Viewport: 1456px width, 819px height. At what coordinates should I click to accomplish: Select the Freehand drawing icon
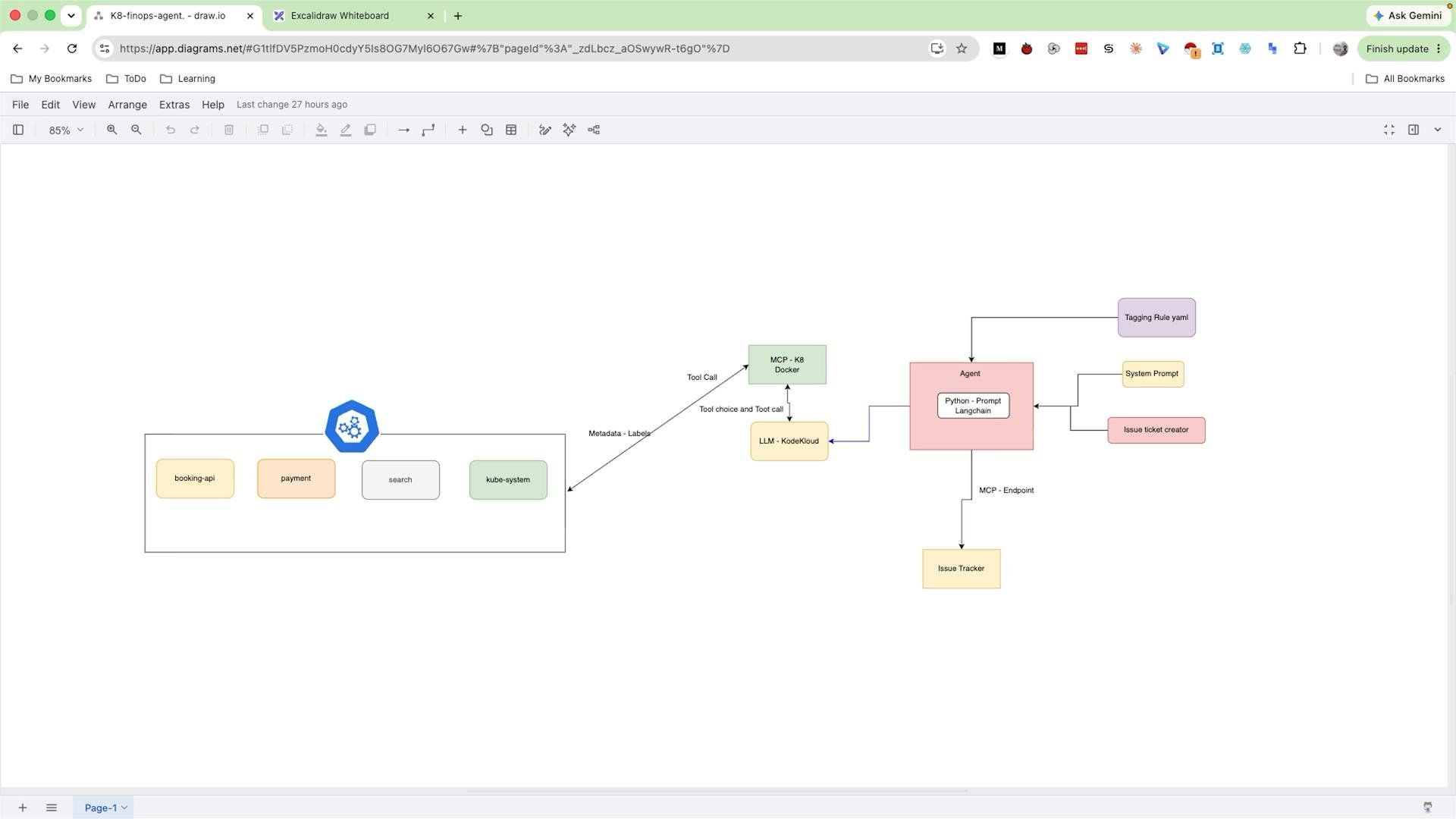pyautogui.click(x=545, y=130)
